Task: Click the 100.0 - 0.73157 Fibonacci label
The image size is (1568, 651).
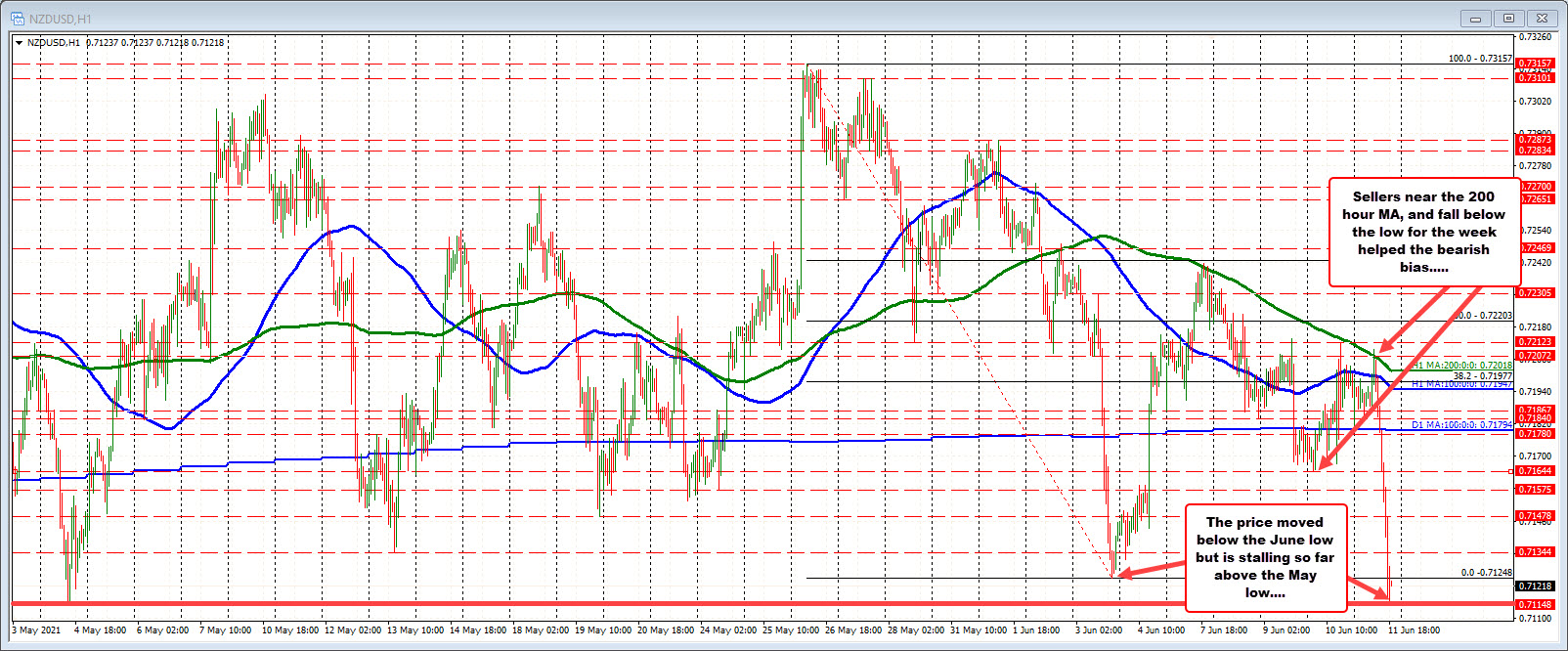Action: point(1480,59)
